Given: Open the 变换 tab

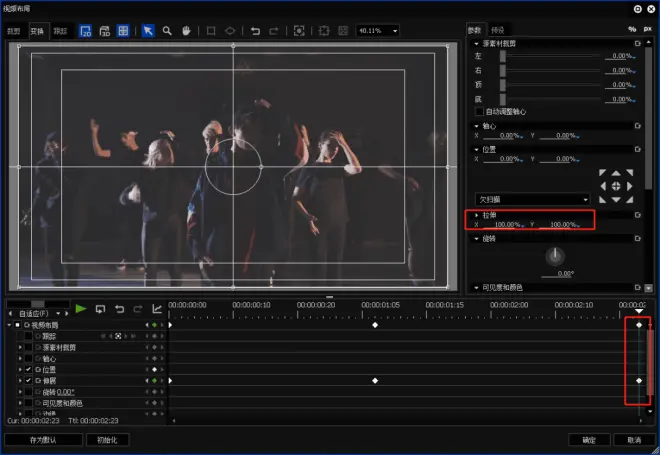Looking at the screenshot, I should tap(37, 31).
